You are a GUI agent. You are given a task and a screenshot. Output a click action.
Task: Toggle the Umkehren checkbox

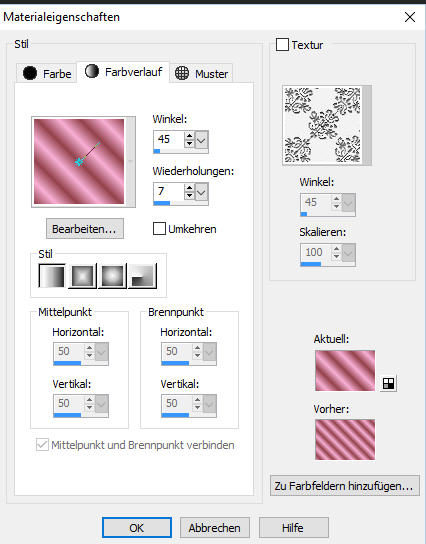[x=159, y=229]
